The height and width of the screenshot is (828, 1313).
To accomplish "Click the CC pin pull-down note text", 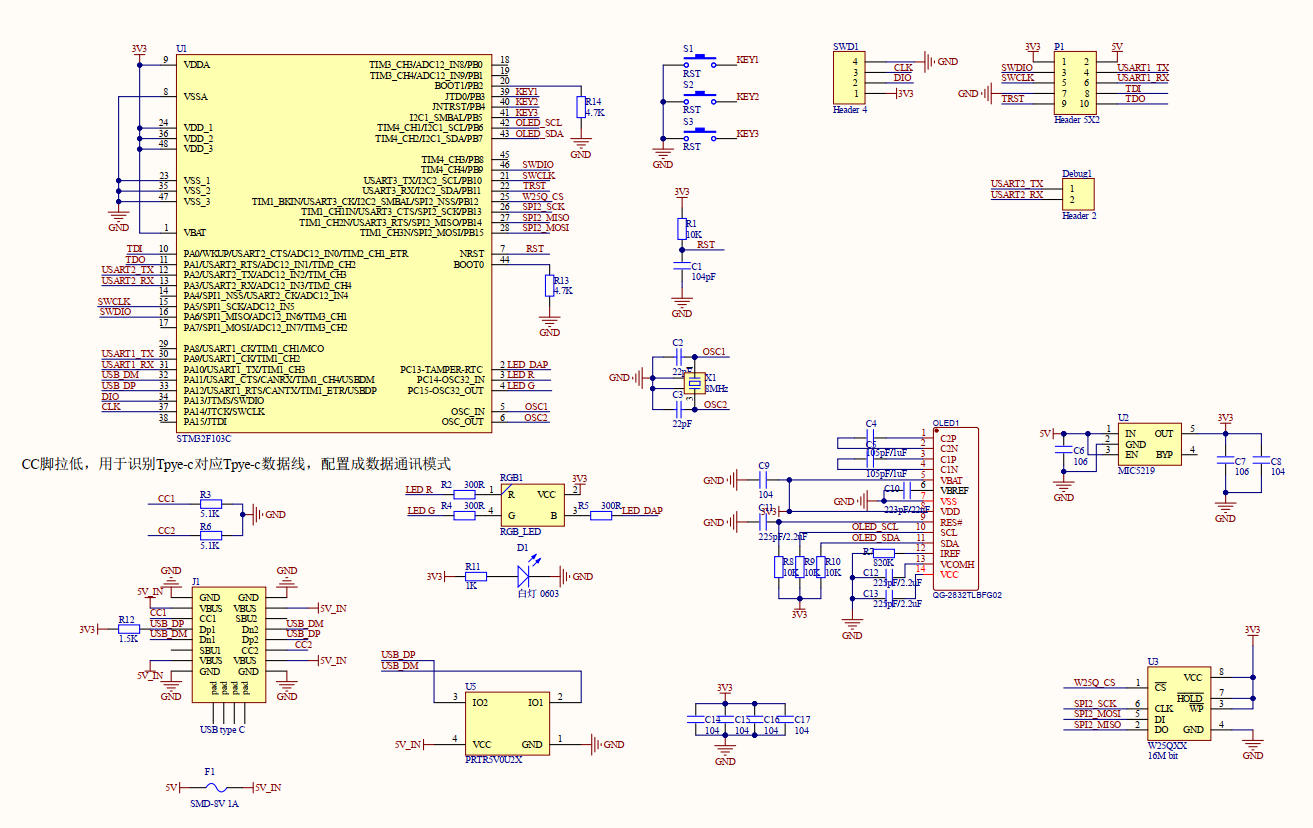I will pos(235,464).
